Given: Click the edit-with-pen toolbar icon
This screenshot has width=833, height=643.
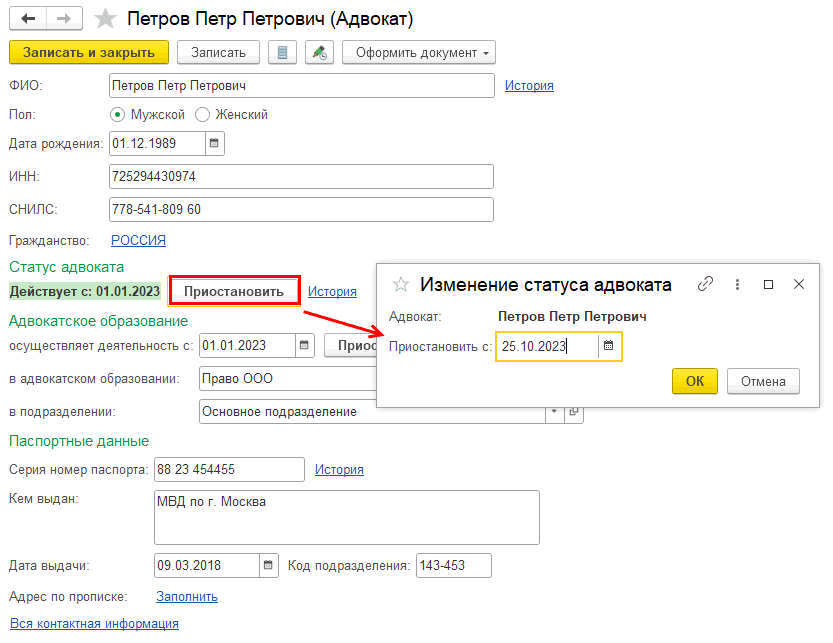Looking at the screenshot, I should click(319, 52).
